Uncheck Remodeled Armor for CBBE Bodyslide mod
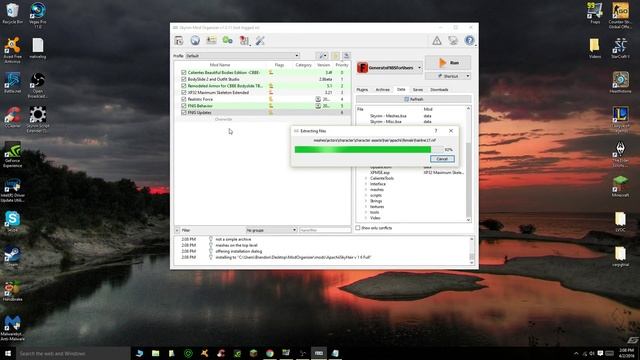Viewport: 640px width, 360px height. (x=184, y=86)
